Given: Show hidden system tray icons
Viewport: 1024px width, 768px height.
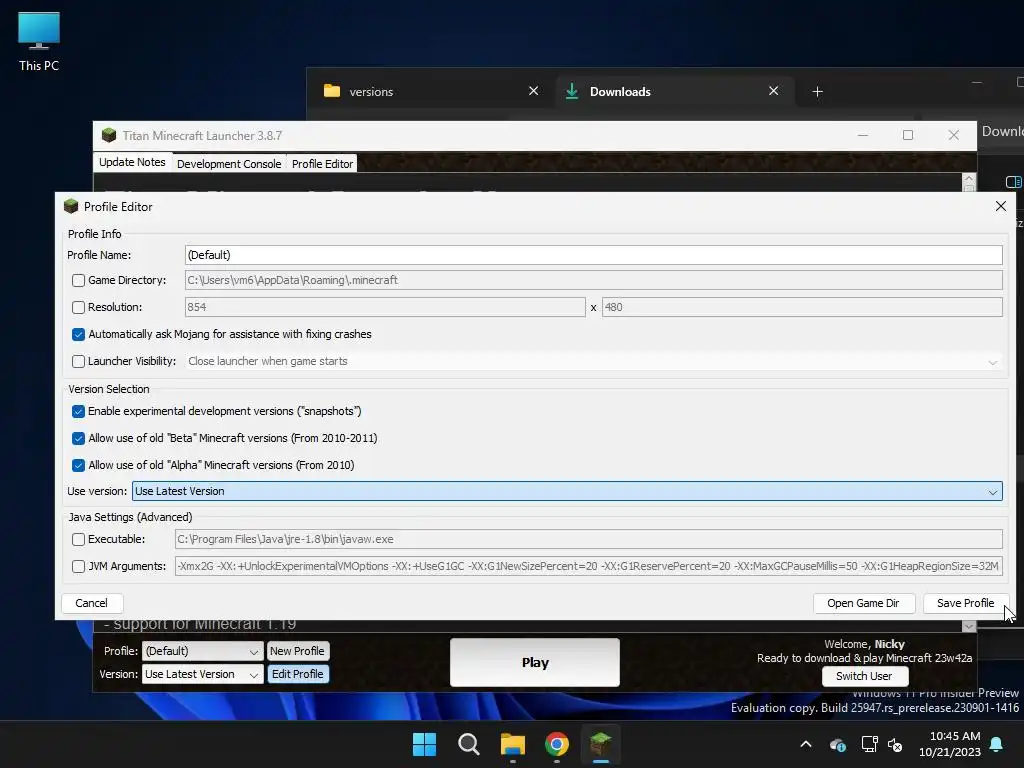Looking at the screenshot, I should click(806, 744).
